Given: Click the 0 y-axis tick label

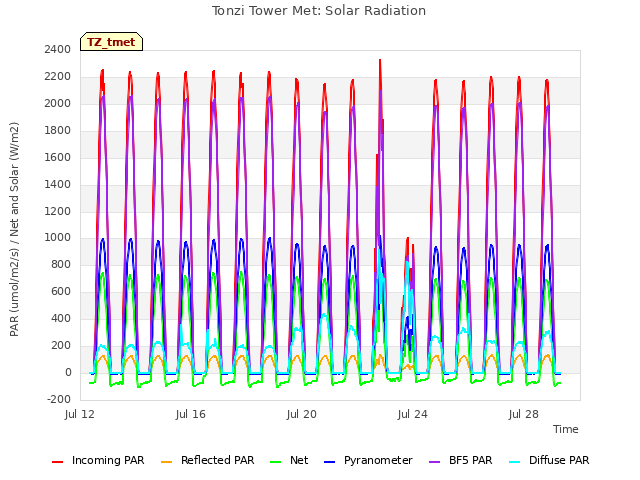Looking at the screenshot, I should (x=68, y=372).
